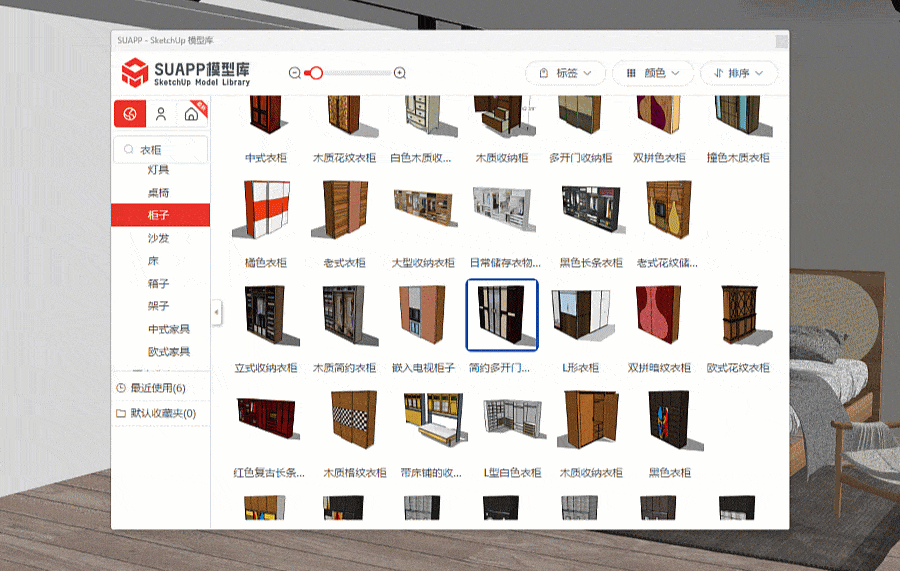This screenshot has height=571, width=900.
Task: Select the 红色复古长条... model thumbnail
Action: [x=267, y=418]
